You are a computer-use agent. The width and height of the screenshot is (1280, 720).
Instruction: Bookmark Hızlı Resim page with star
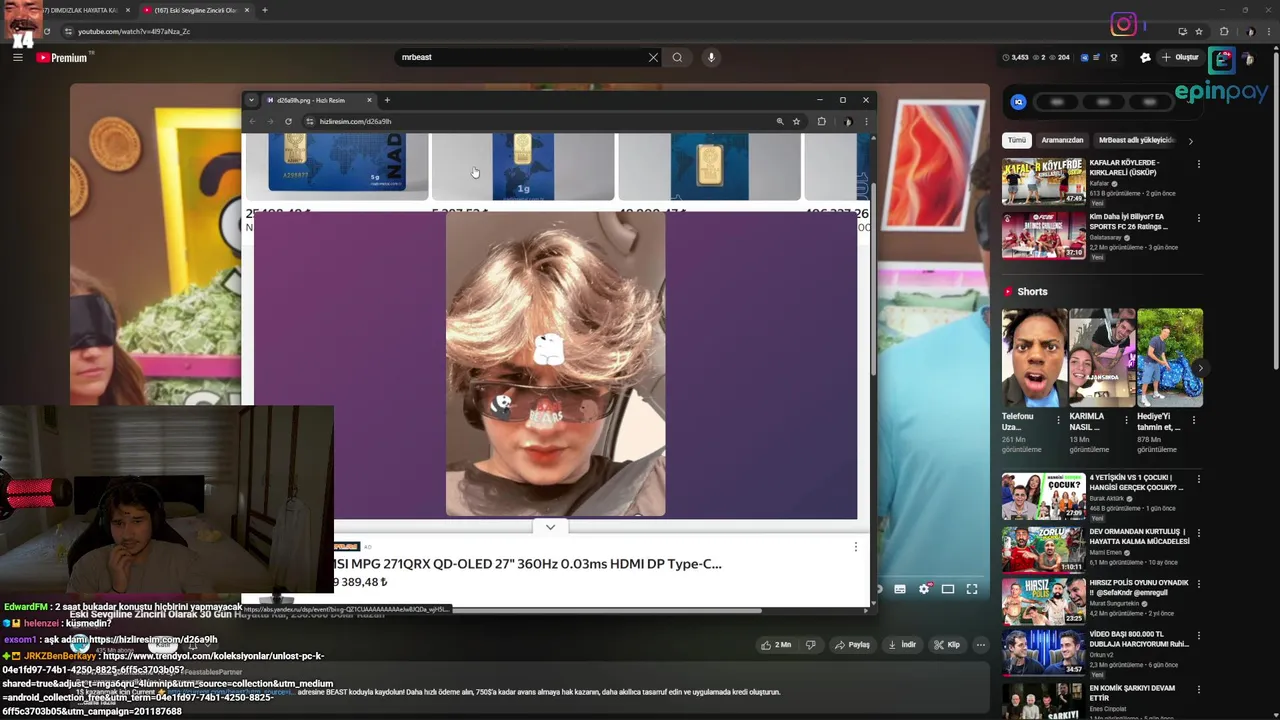coord(796,121)
